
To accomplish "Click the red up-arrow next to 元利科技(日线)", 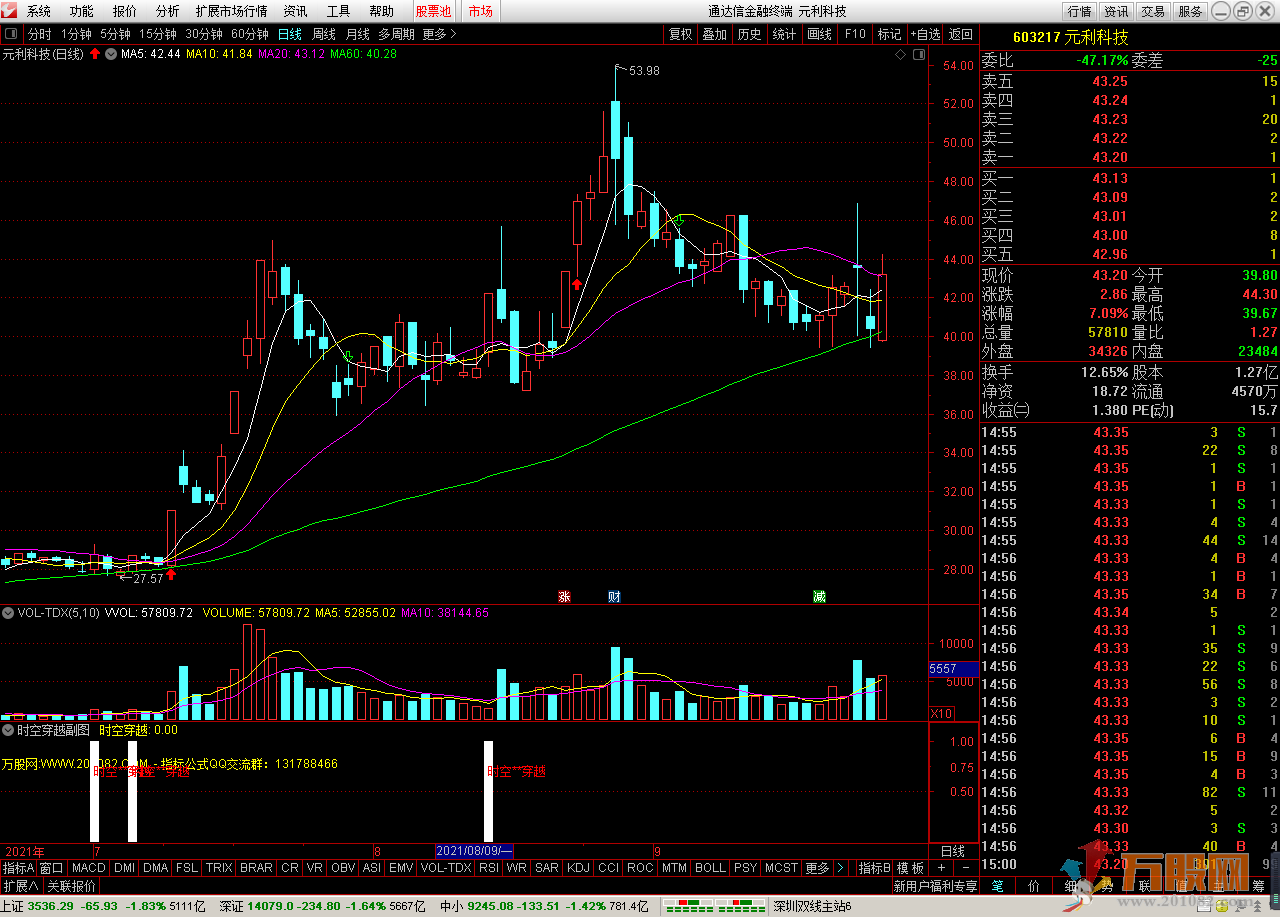I will coord(95,54).
